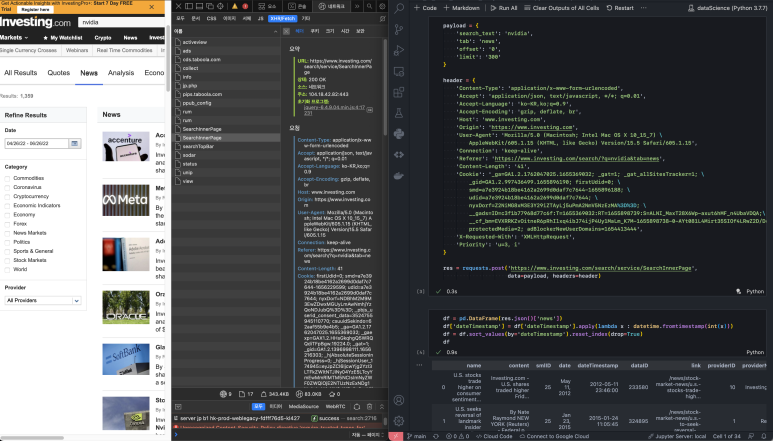The width and height of the screenshot is (773, 441).
Task: Click the nvidia search box
Action: point(121,22)
